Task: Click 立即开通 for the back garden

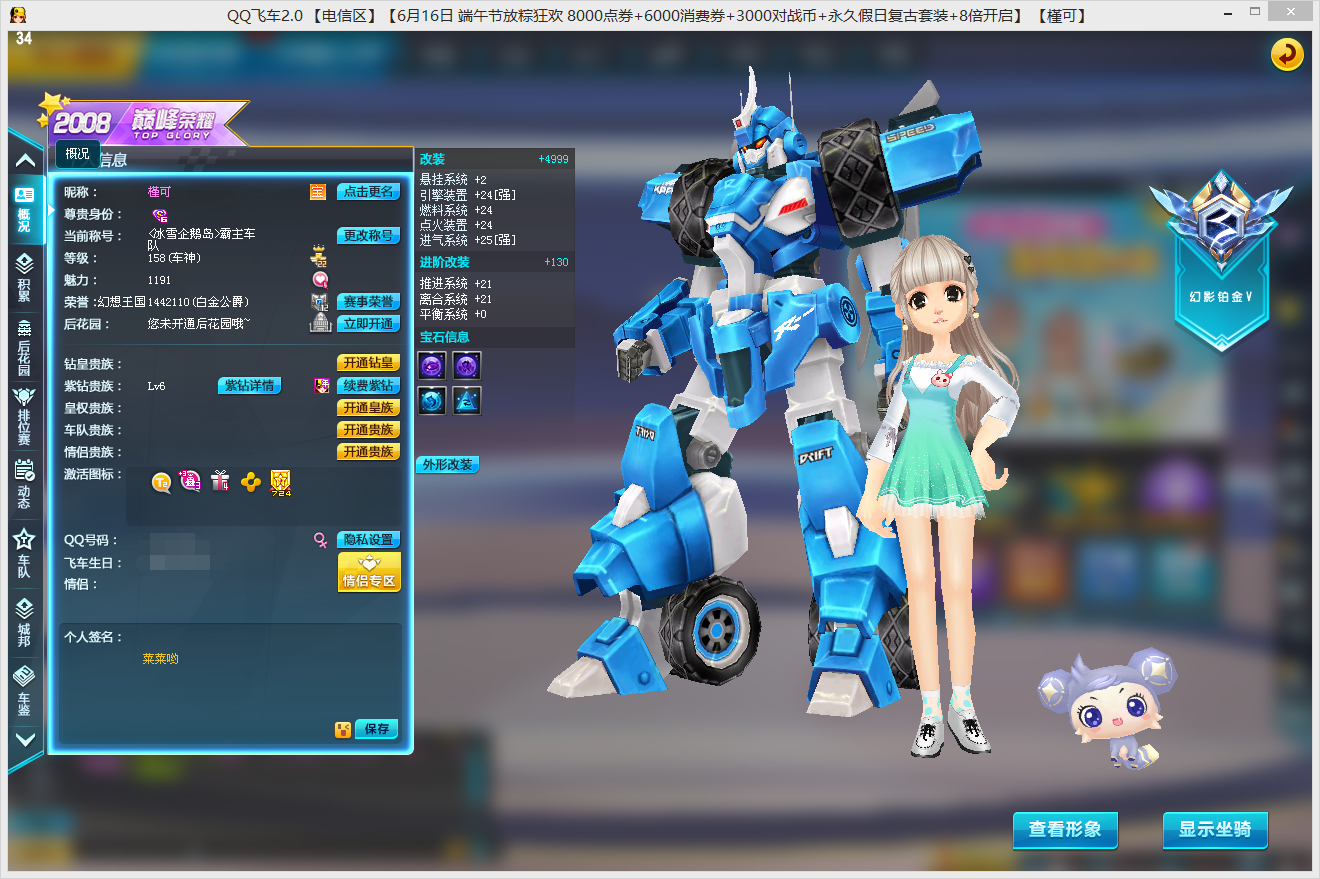Action: [x=369, y=324]
